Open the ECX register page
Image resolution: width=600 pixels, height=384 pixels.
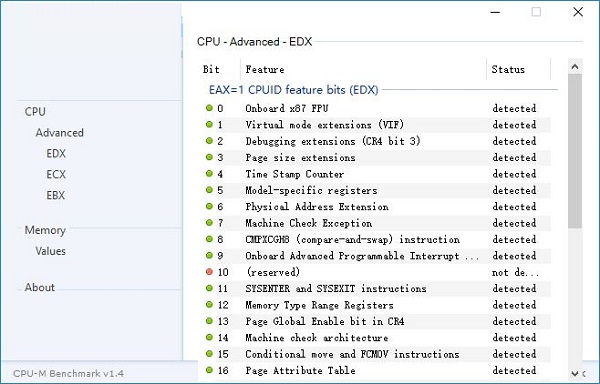tap(56, 174)
